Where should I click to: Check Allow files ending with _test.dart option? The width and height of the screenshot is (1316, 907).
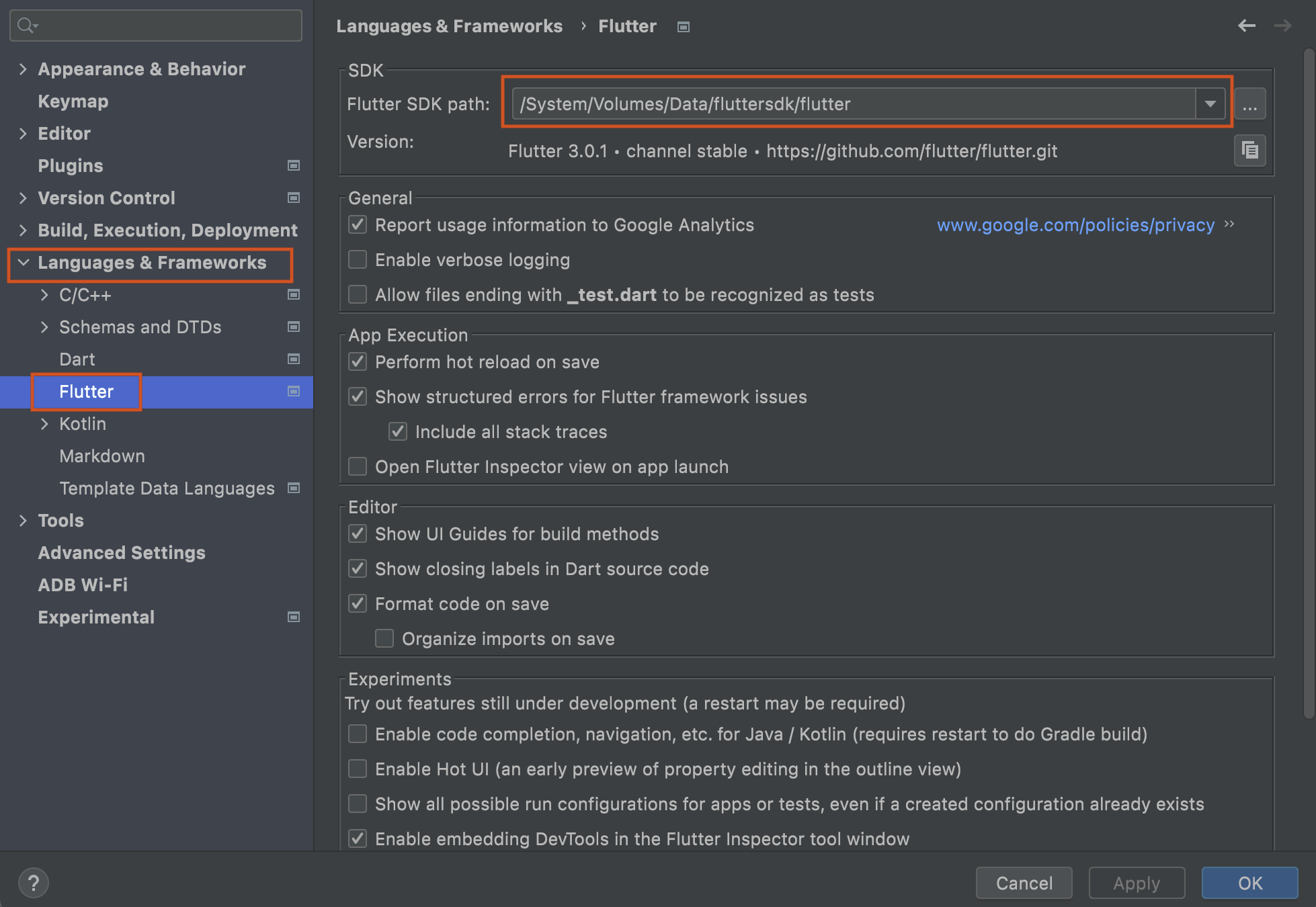[x=358, y=294]
